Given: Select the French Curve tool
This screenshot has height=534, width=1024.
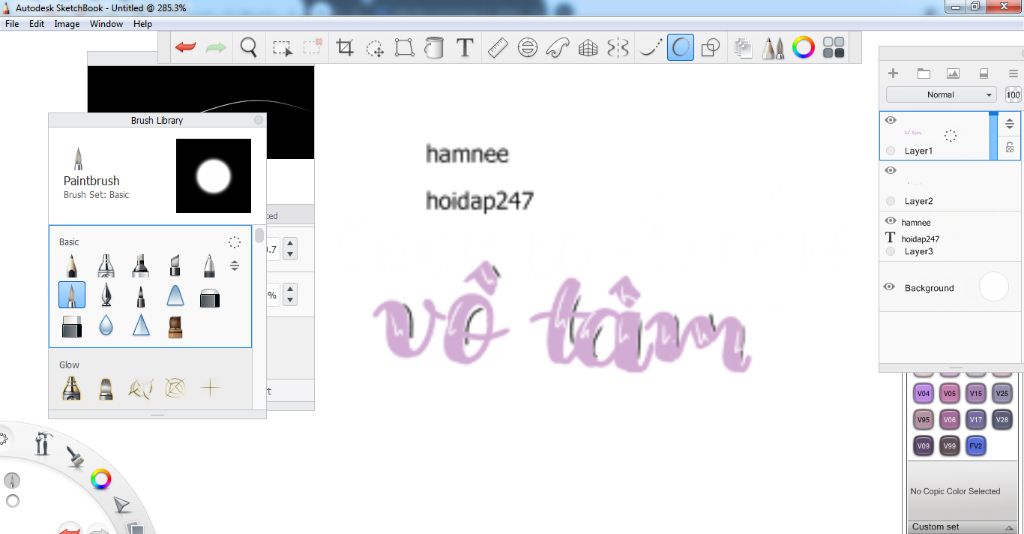Looking at the screenshot, I should (558, 47).
